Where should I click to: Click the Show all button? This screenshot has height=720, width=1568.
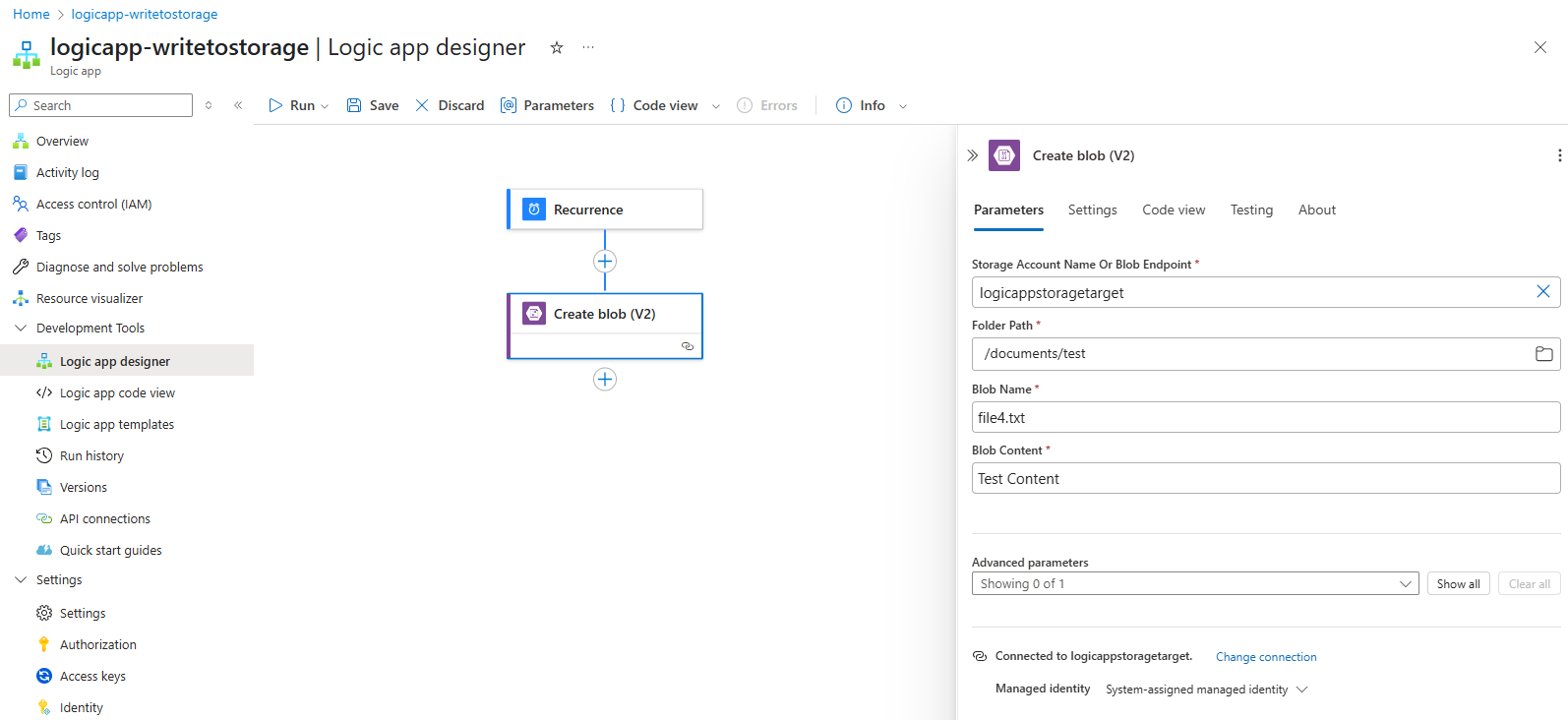pyautogui.click(x=1458, y=583)
